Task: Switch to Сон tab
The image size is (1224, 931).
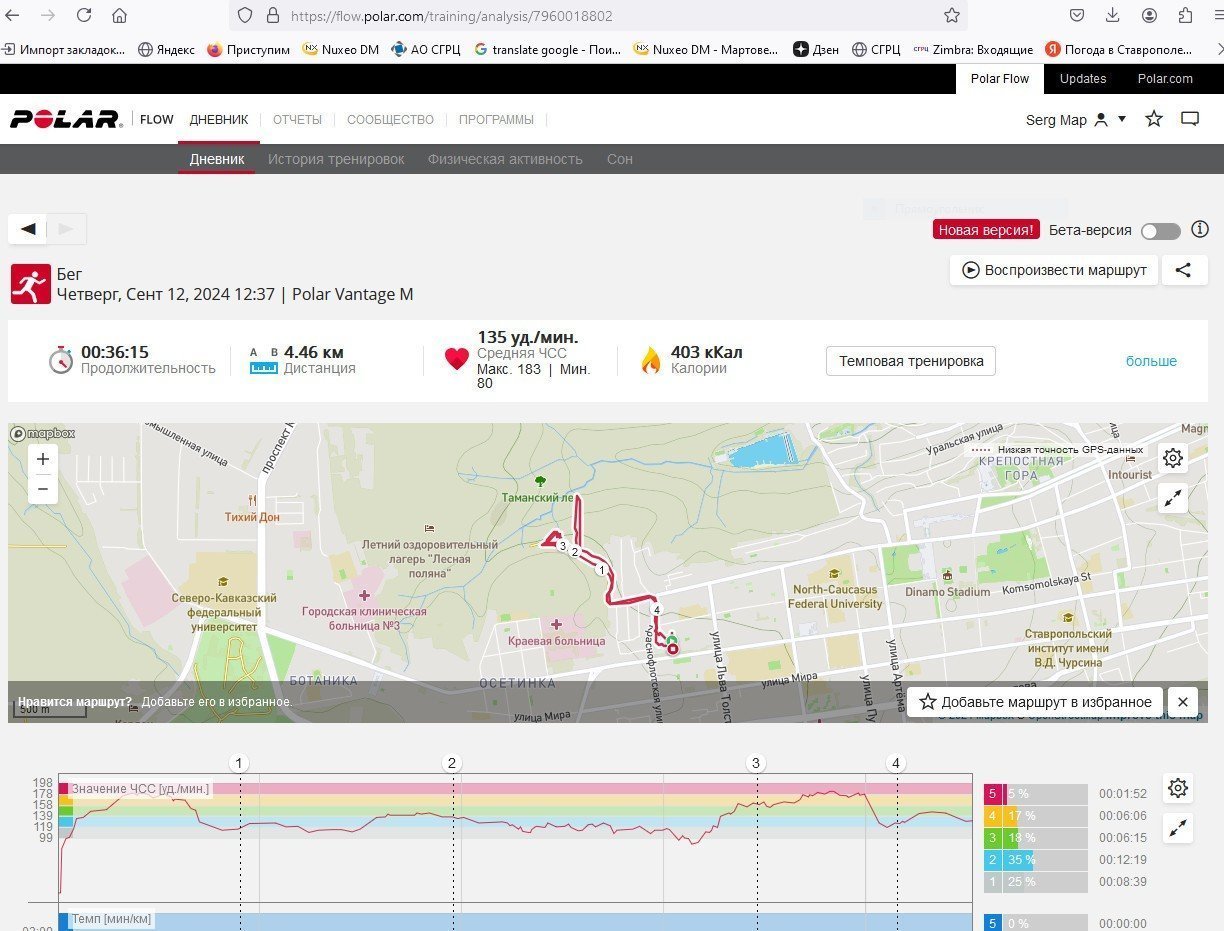Action: pos(619,159)
